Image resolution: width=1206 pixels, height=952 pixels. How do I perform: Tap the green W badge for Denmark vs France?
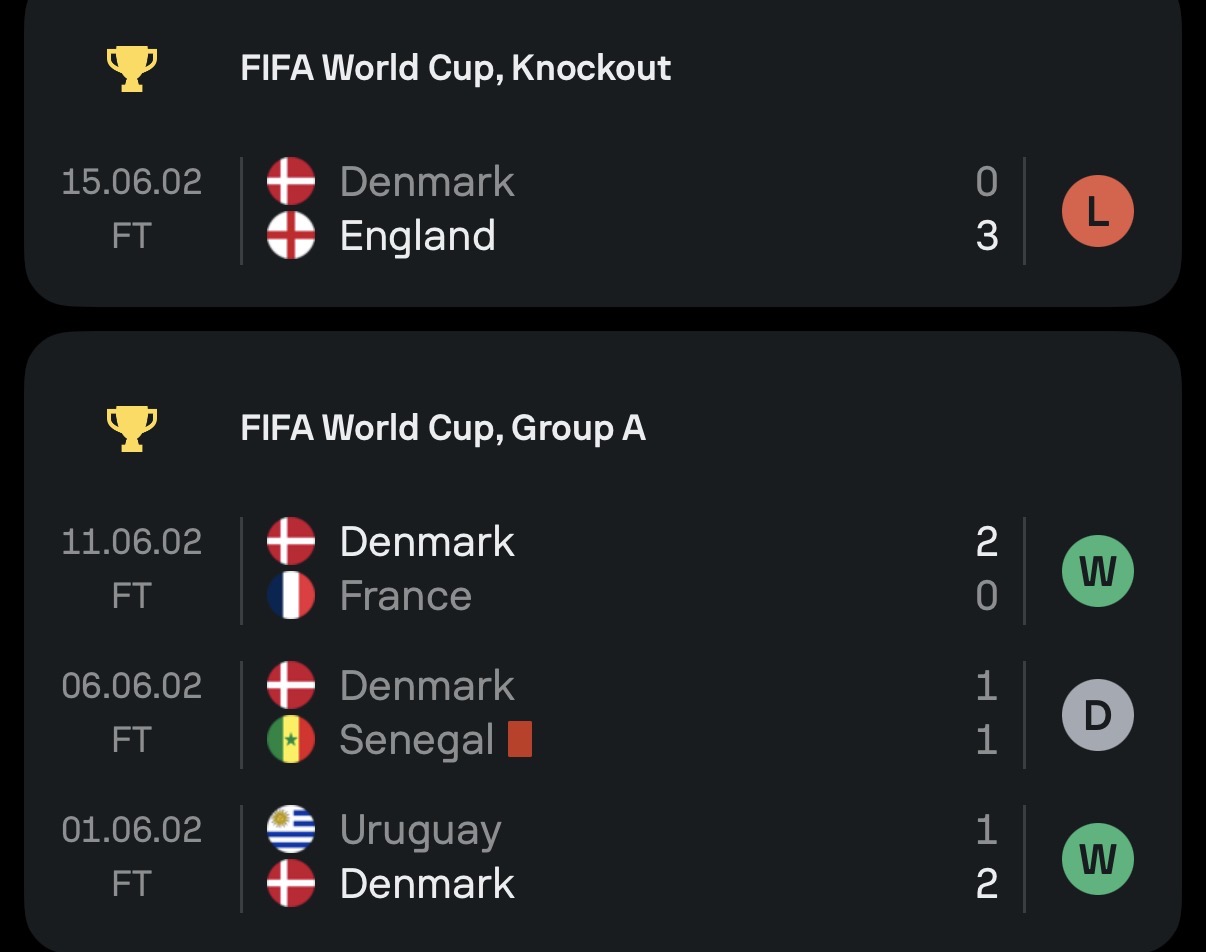point(1097,571)
